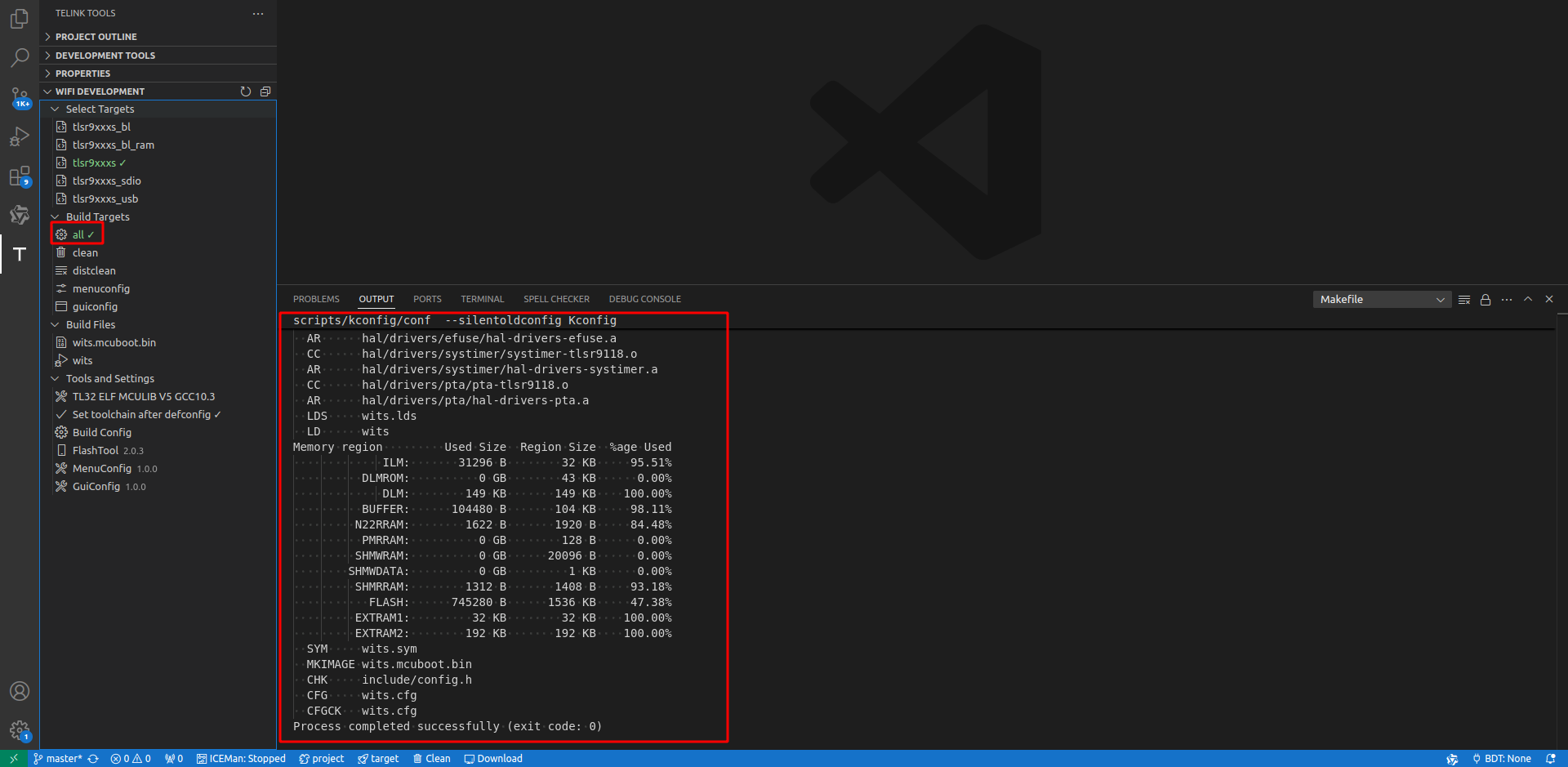Open the Makefile output channel dropdown

pyautogui.click(x=1382, y=300)
